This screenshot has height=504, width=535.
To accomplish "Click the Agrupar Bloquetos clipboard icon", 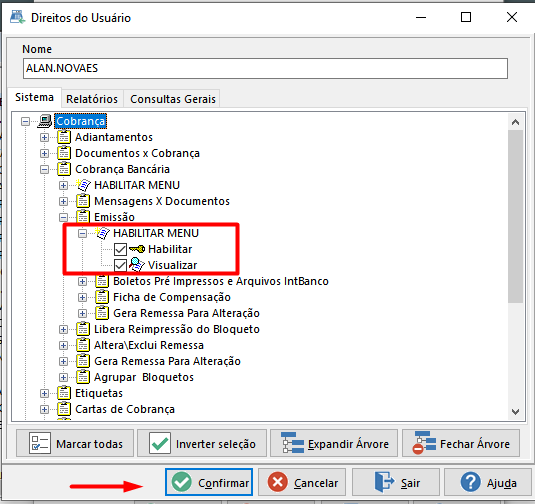I will coord(83,377).
